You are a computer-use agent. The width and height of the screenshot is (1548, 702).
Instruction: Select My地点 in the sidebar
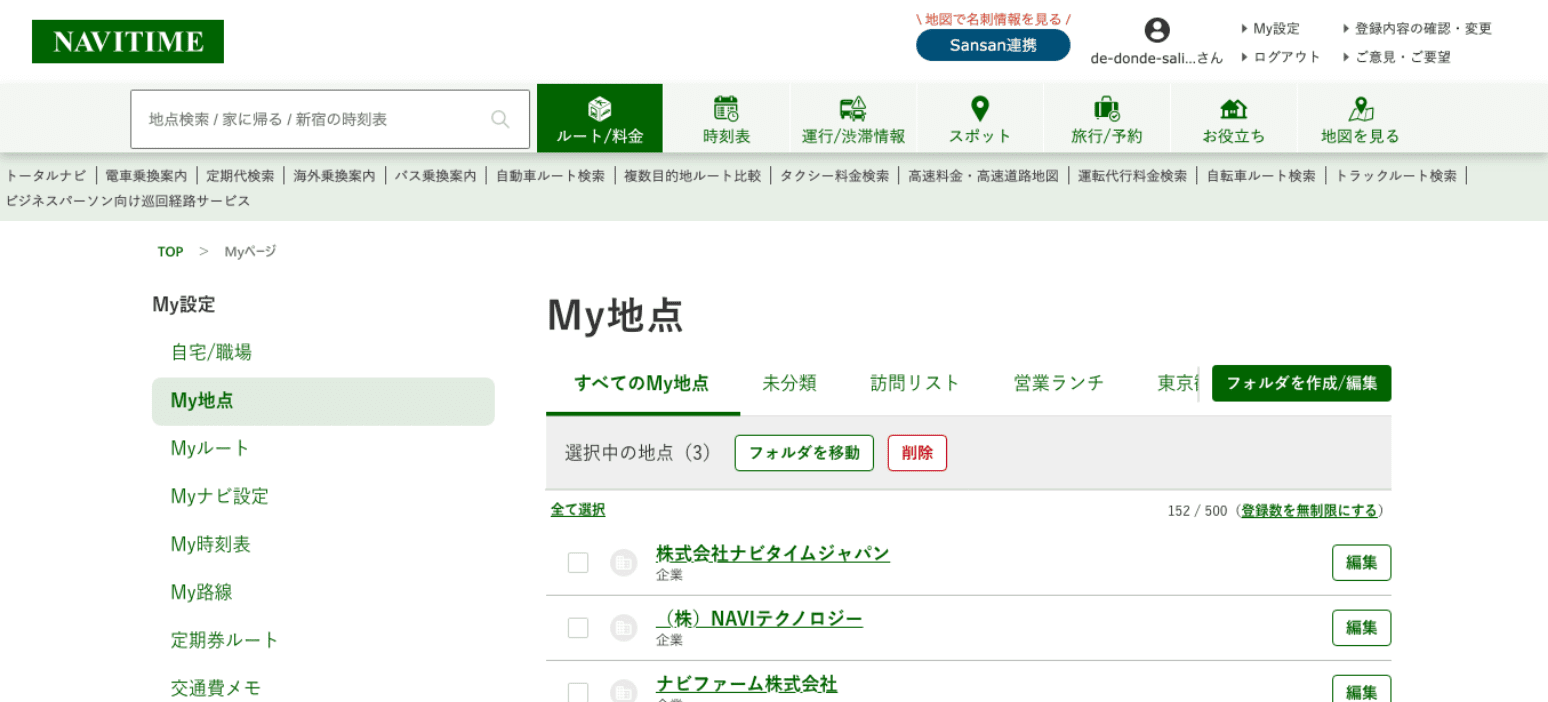[323, 401]
